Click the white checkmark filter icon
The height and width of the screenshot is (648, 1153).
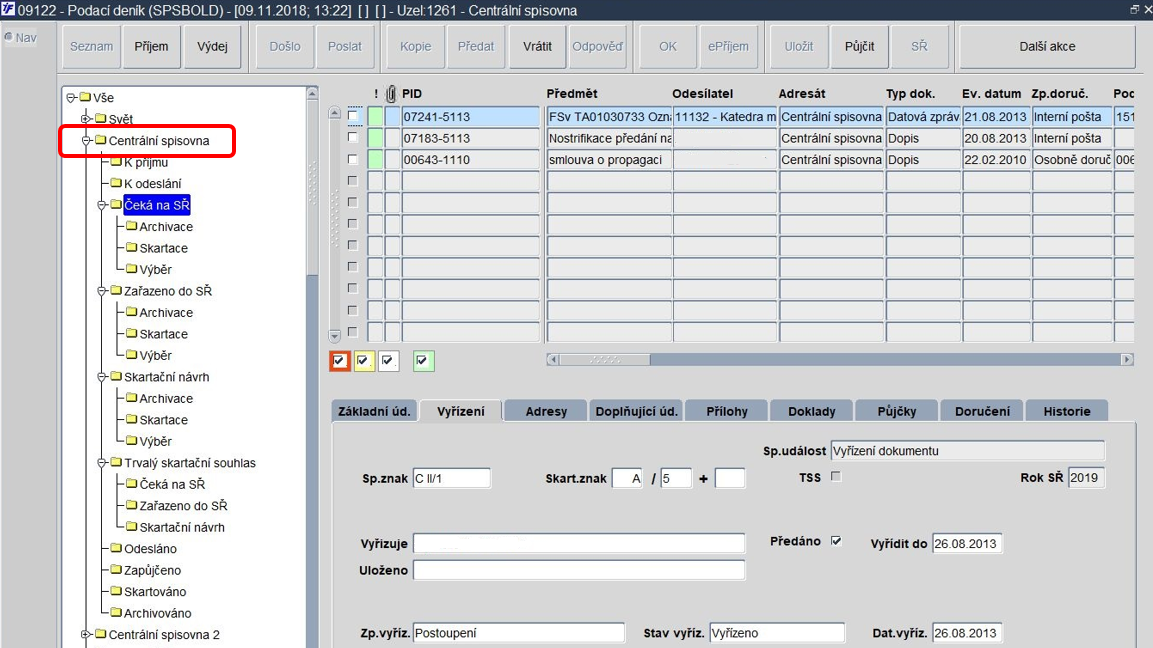click(x=388, y=360)
